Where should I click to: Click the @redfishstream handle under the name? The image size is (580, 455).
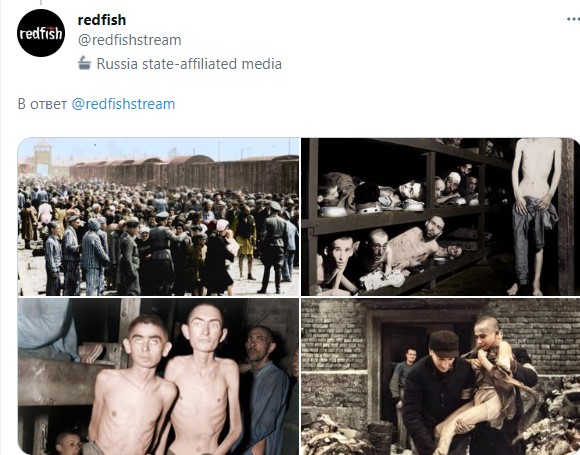[129, 40]
